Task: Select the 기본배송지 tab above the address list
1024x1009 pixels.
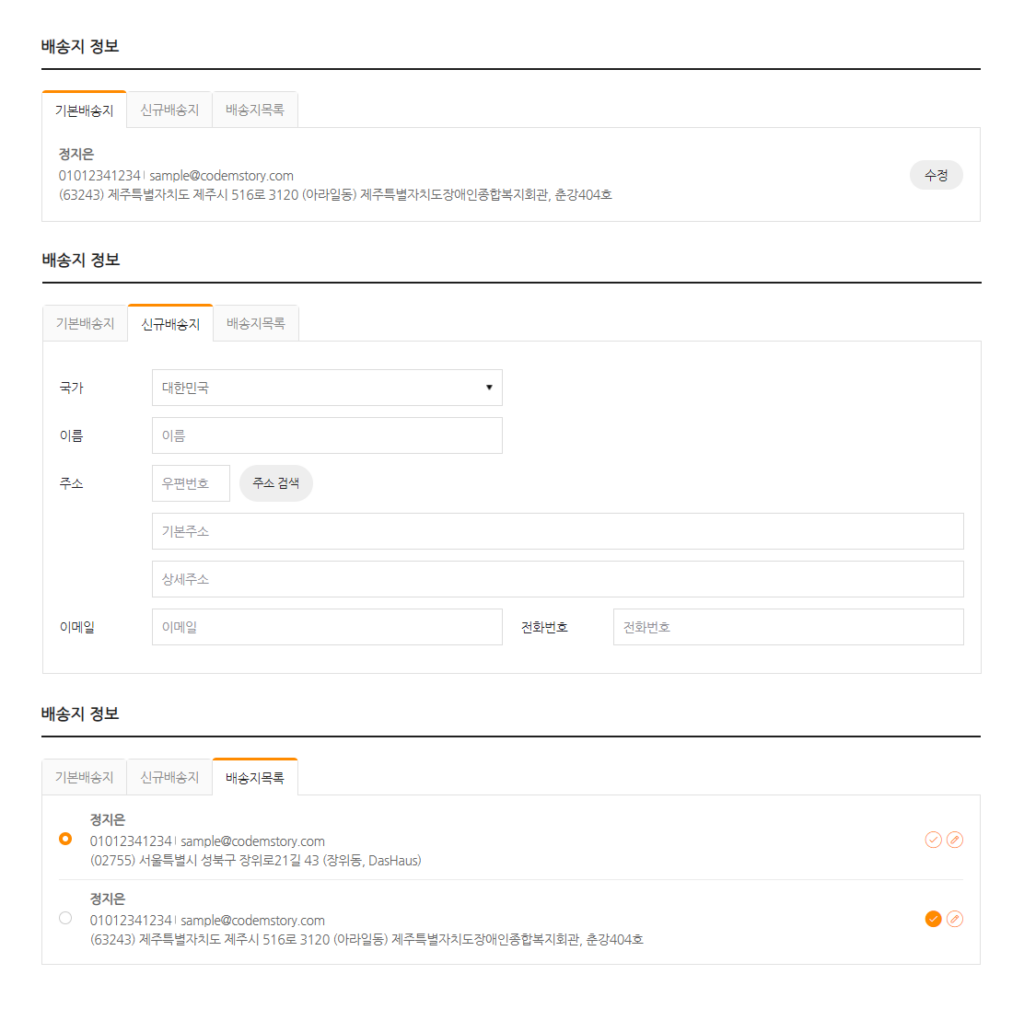Action: tap(85, 777)
